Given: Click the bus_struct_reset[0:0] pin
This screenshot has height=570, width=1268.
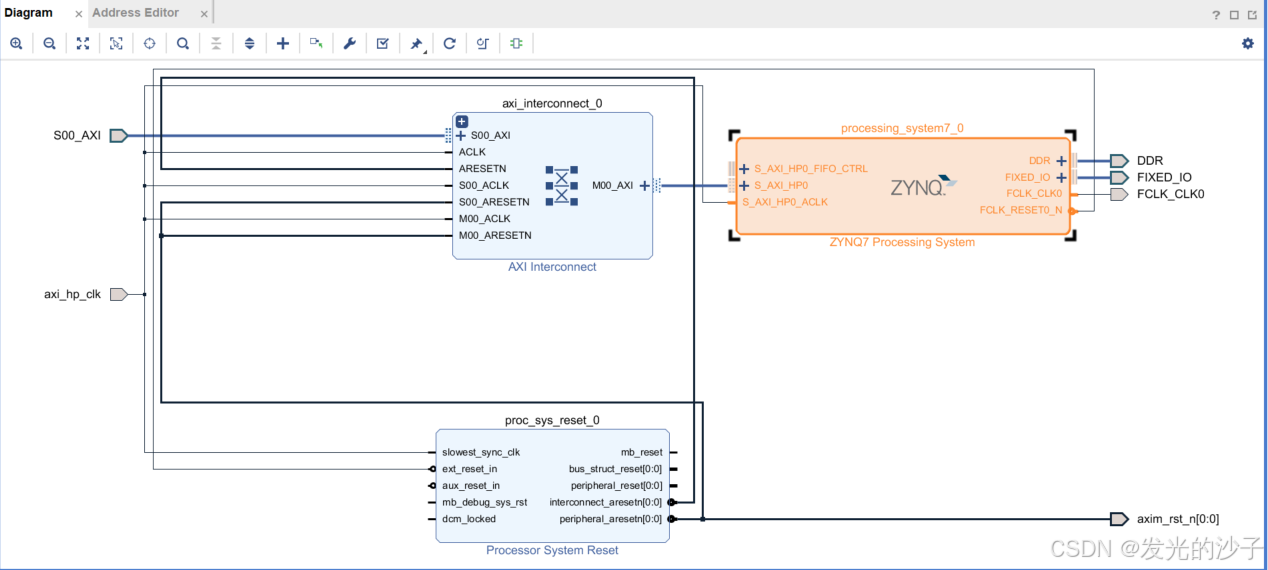Looking at the screenshot, I should [615, 469].
